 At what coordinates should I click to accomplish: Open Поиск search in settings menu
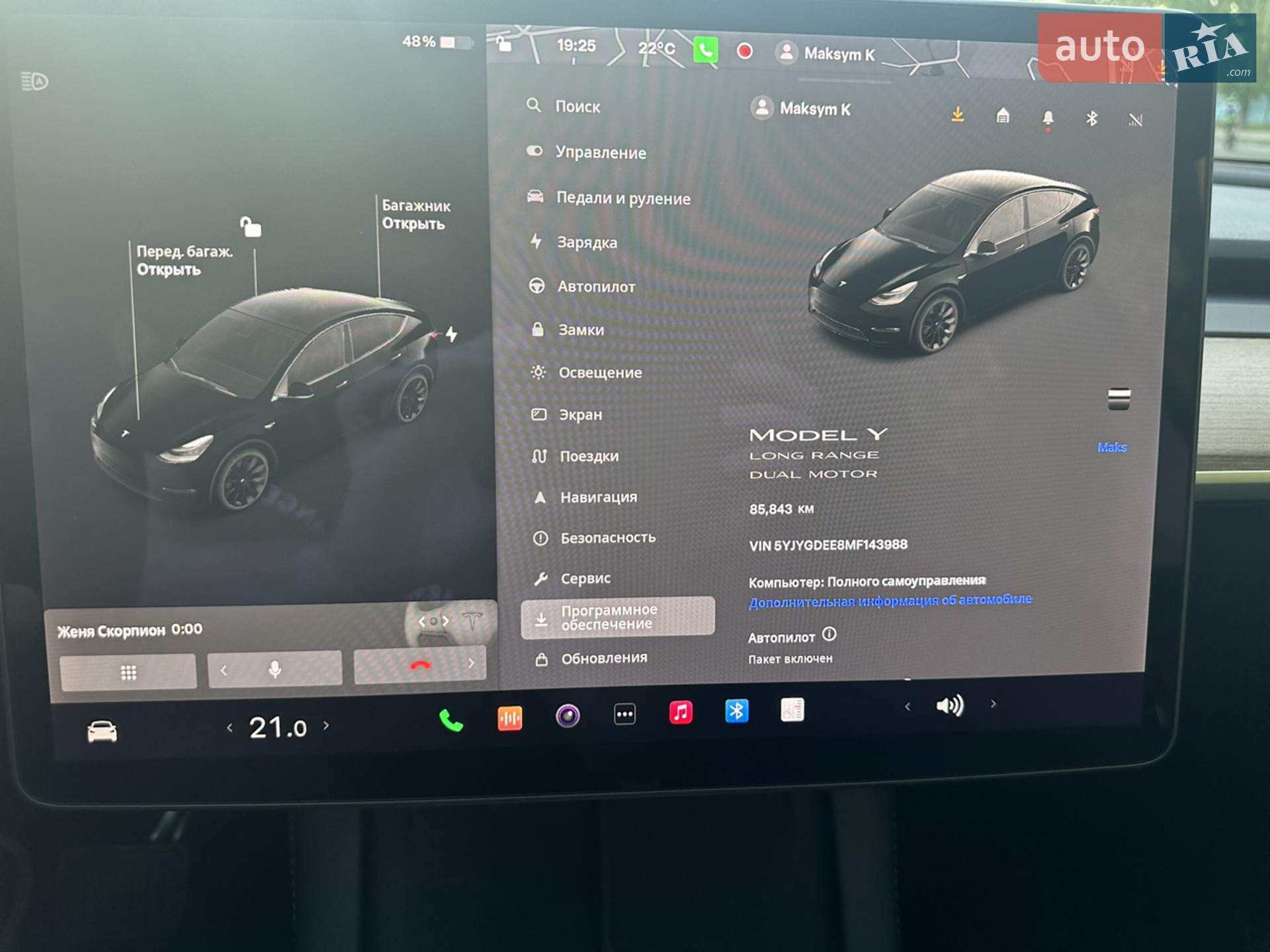tap(564, 106)
